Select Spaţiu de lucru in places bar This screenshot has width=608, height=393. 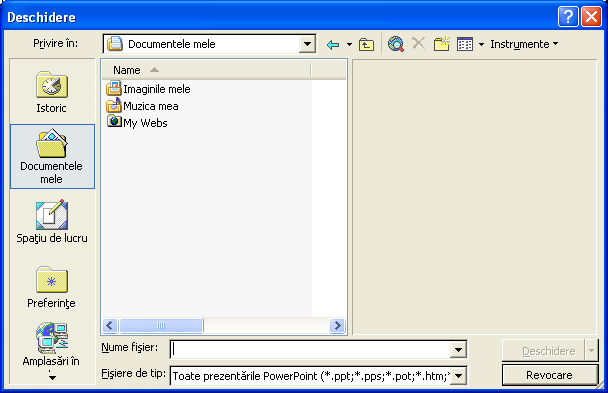[52, 222]
